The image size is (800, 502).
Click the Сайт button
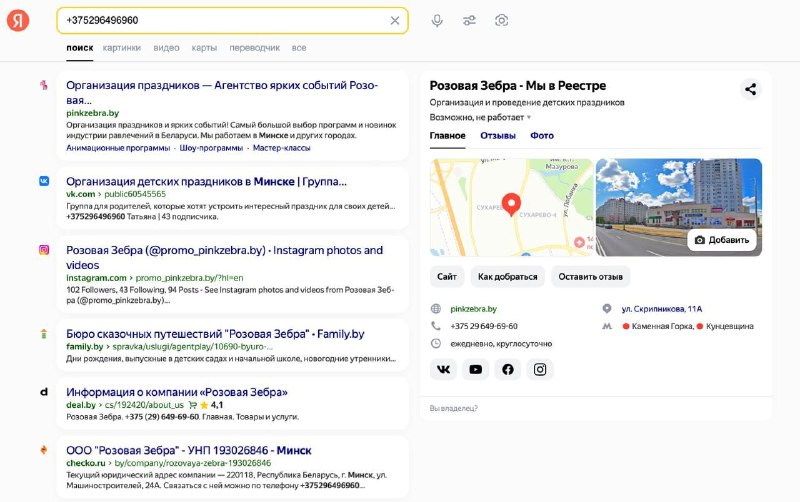pyautogui.click(x=447, y=277)
